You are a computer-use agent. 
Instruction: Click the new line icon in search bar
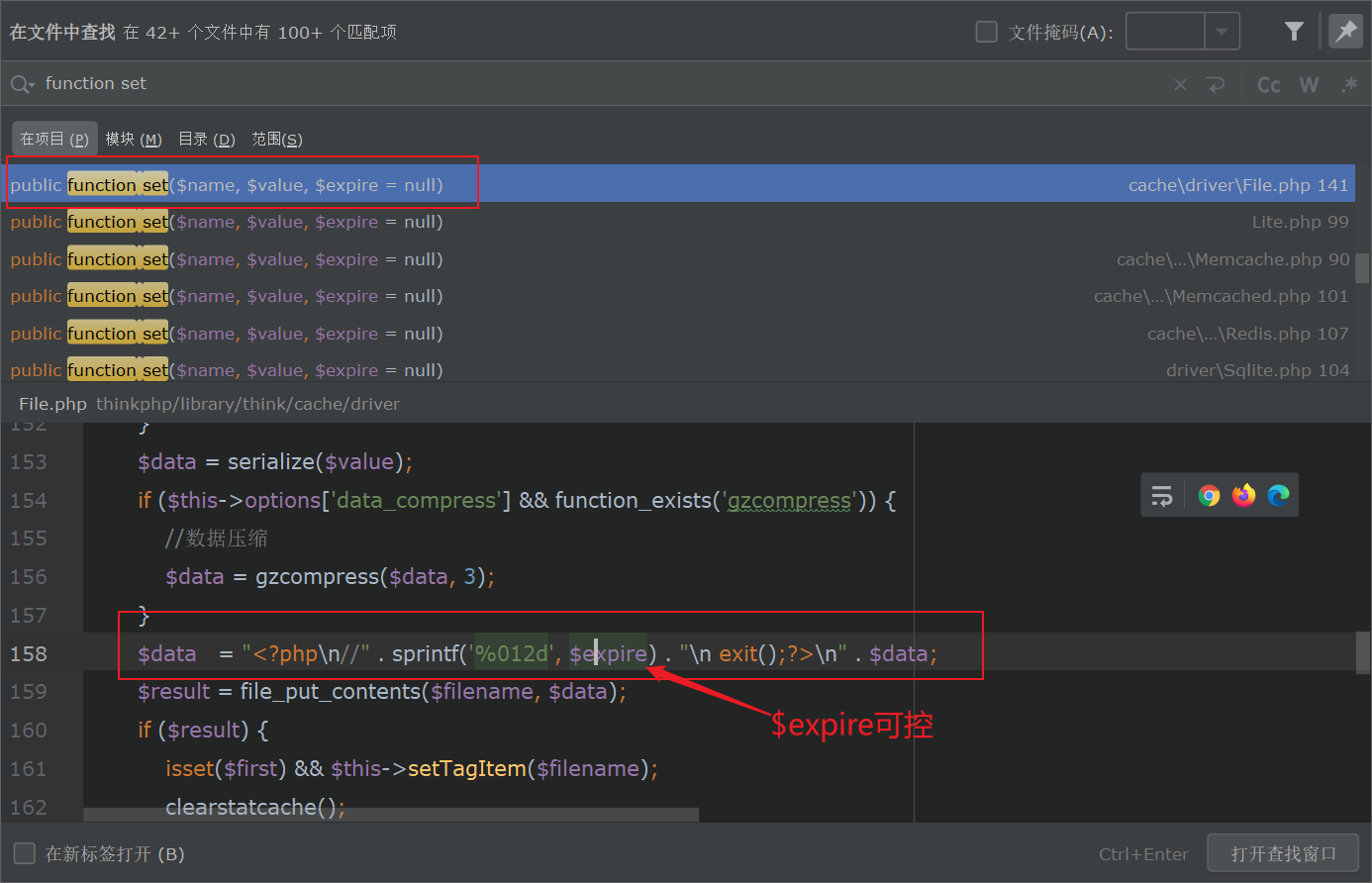point(1216,85)
